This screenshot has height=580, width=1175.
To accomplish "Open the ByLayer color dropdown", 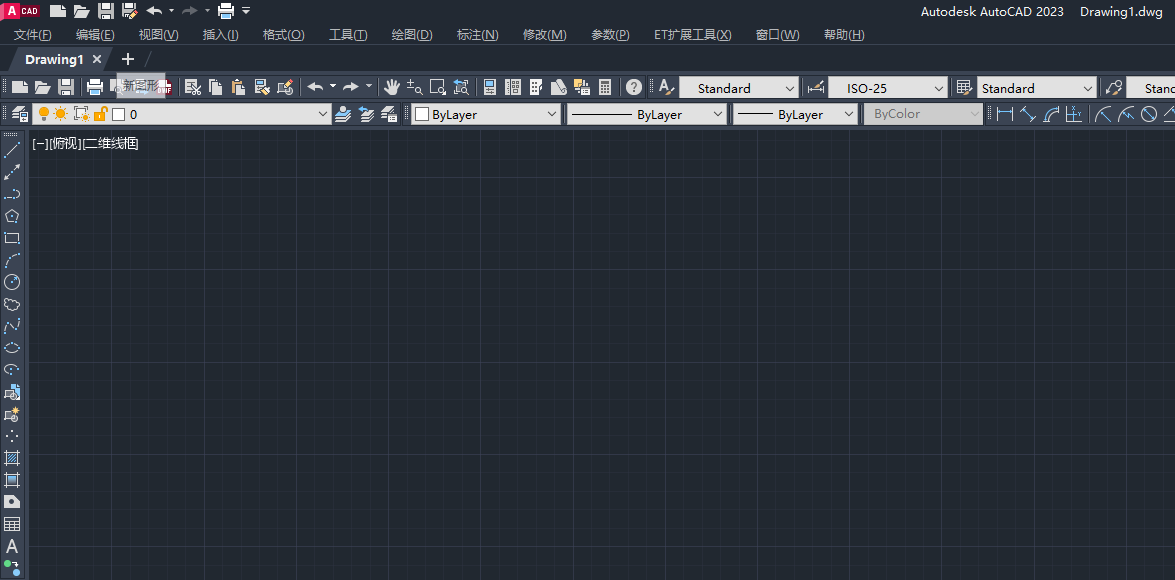I will point(552,115).
